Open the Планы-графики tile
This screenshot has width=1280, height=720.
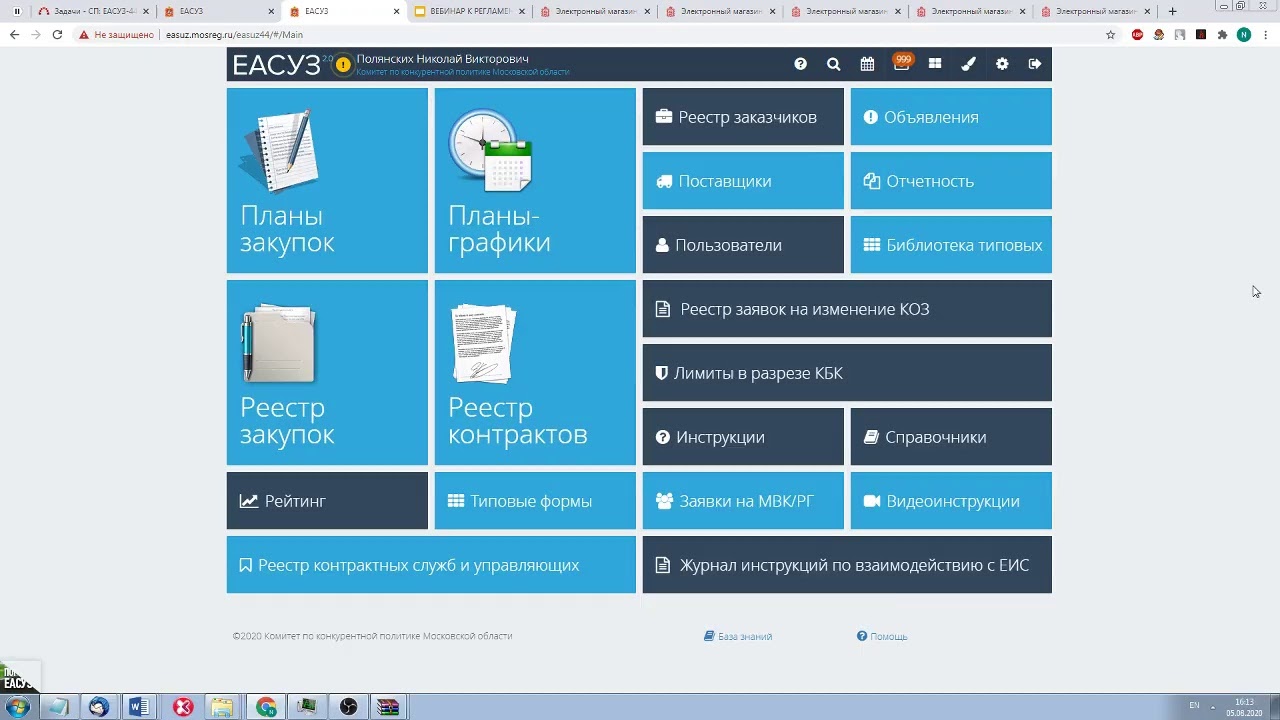(535, 180)
